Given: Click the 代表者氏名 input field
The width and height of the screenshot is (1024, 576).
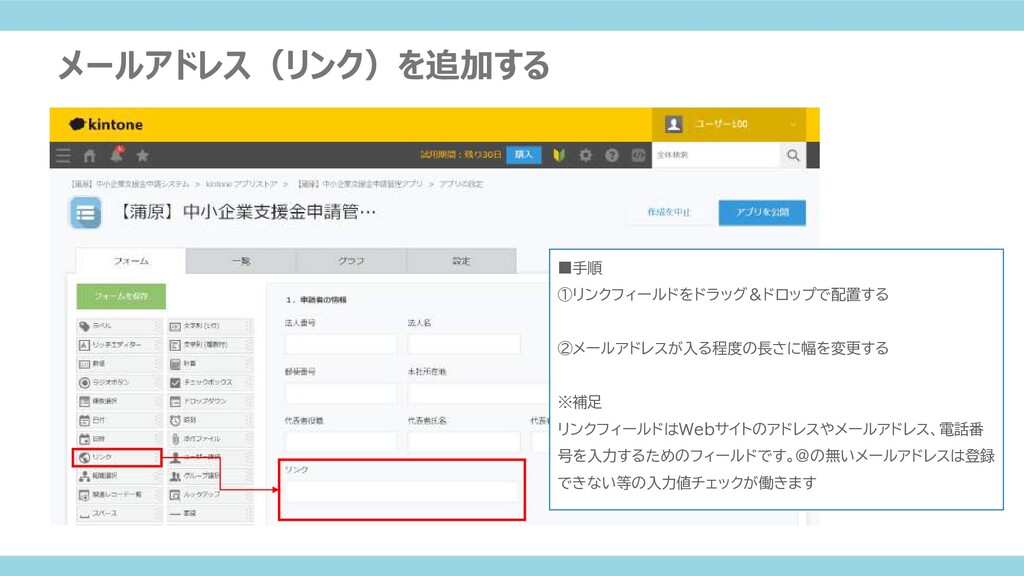Looking at the screenshot, I should [x=464, y=441].
